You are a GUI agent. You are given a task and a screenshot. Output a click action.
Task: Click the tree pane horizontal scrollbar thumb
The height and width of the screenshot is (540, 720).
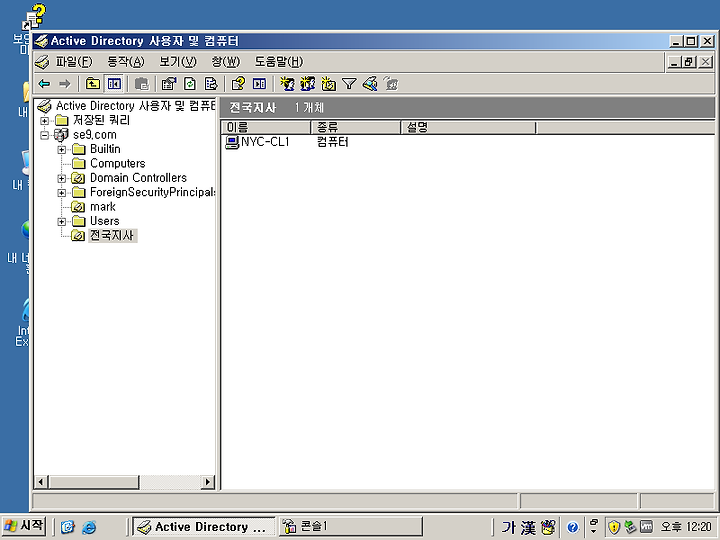(94, 482)
